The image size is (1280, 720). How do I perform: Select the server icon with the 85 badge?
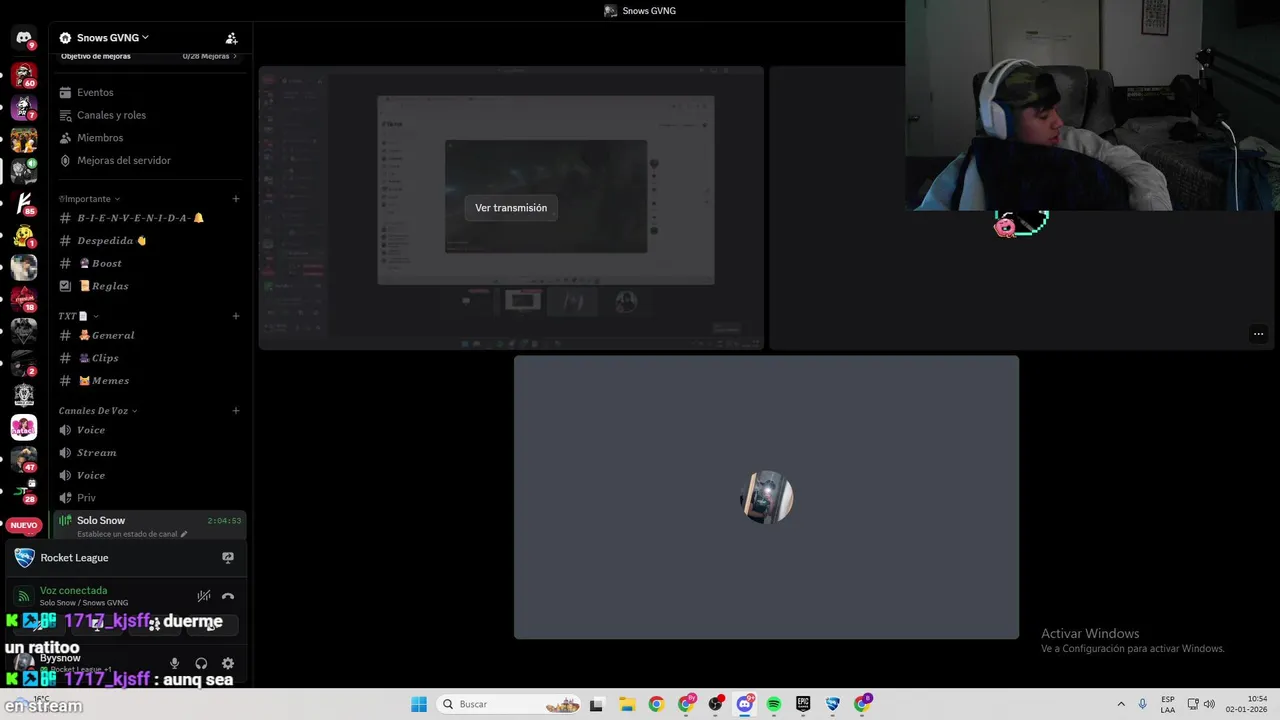[x=24, y=204]
